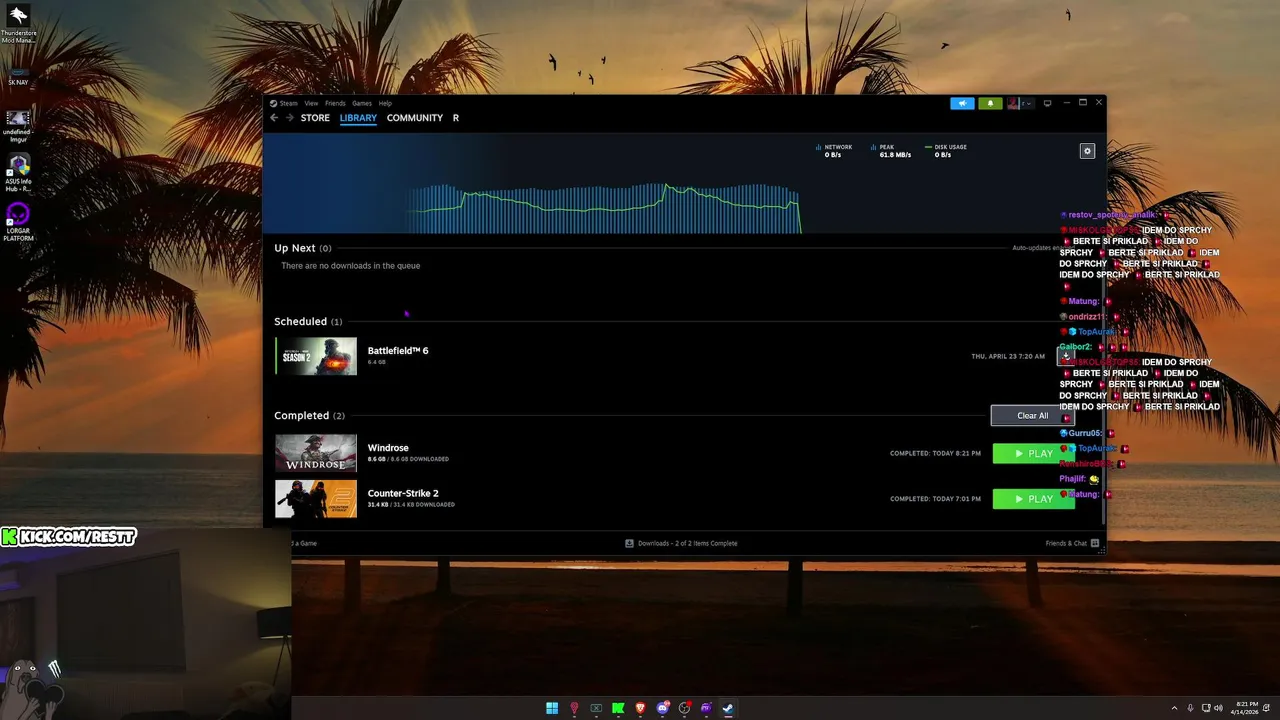Screen dimensions: 1280x720
Task: Show hidden system tray icons
Action: coord(1175,708)
